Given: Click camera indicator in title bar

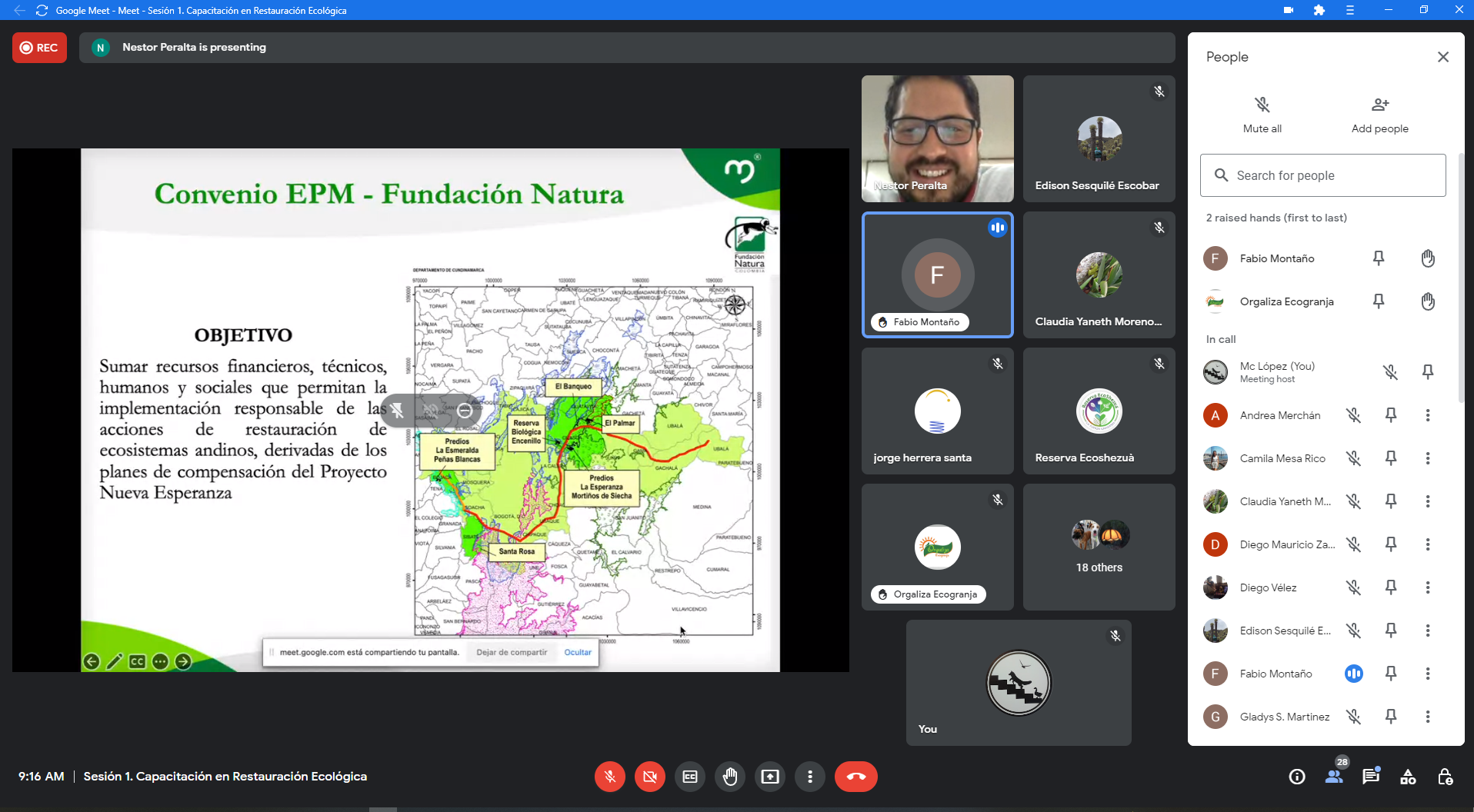Looking at the screenshot, I should (x=1289, y=10).
